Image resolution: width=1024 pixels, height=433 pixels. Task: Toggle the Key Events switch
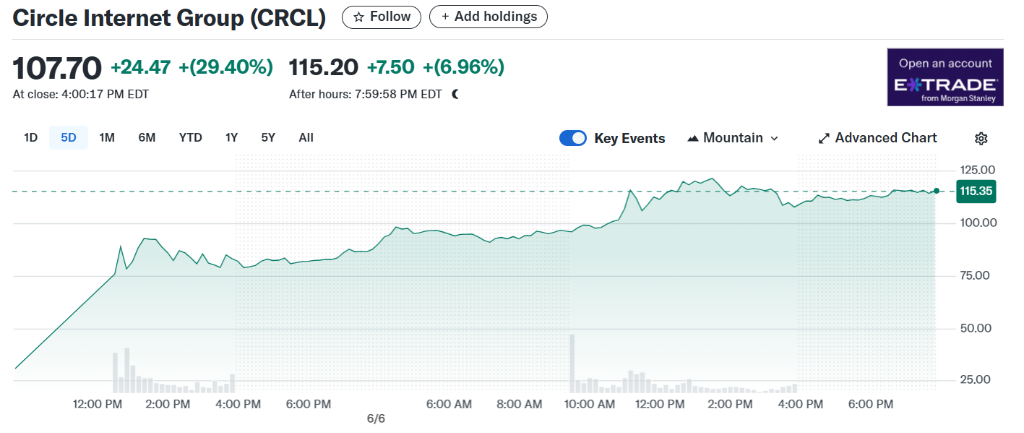click(573, 138)
